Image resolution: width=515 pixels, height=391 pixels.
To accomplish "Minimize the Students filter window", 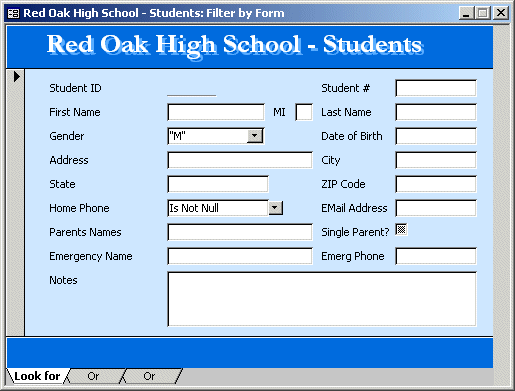I will click(x=466, y=13).
